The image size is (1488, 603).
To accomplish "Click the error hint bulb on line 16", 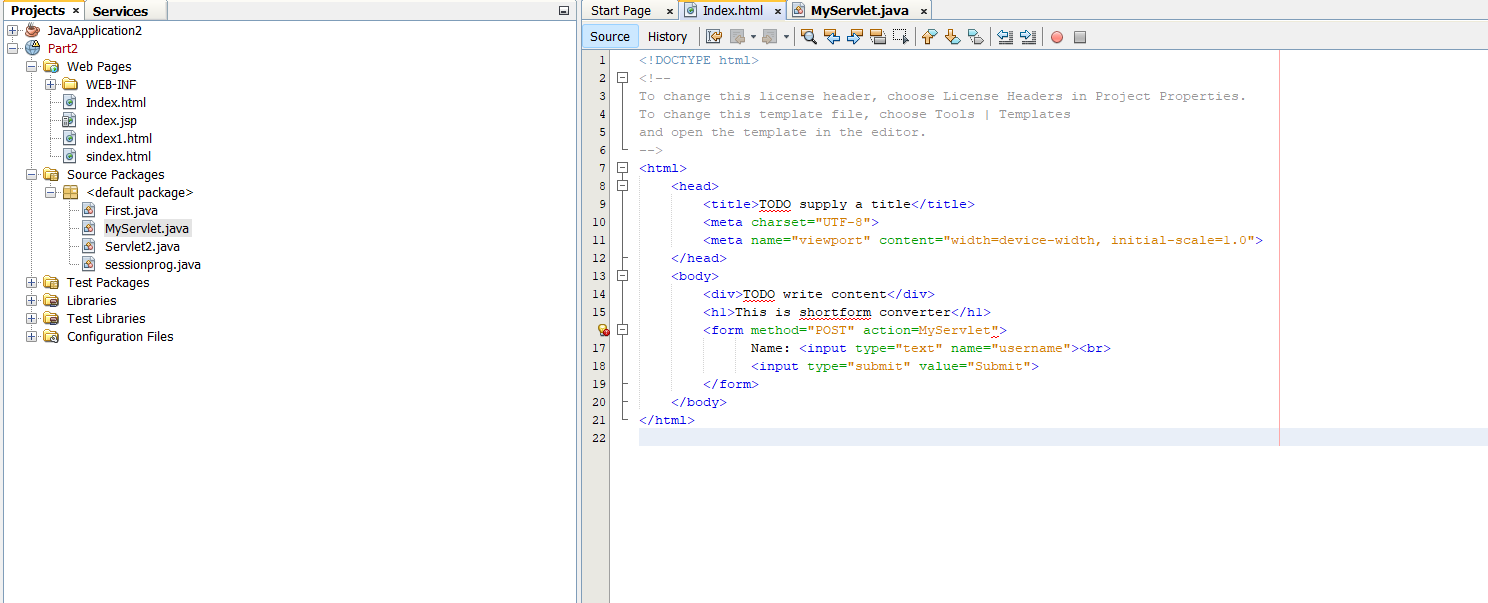I will click(602, 330).
